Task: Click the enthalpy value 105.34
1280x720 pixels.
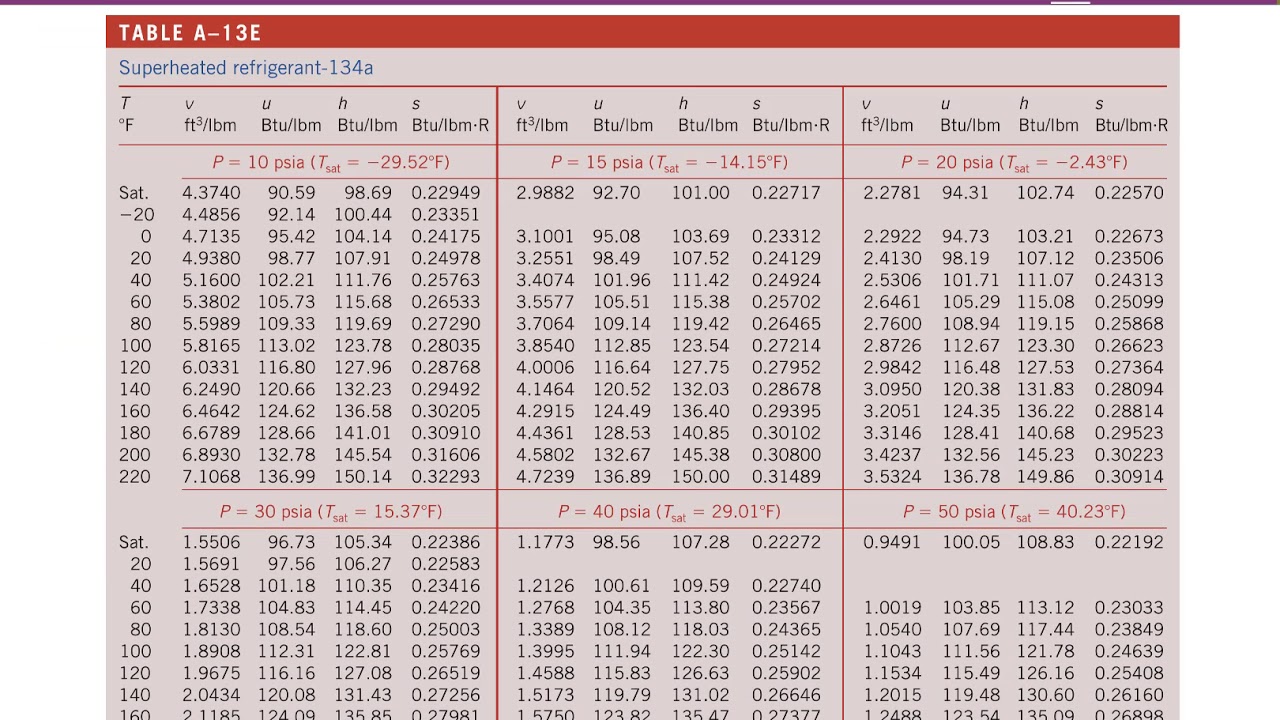Action: (363, 542)
